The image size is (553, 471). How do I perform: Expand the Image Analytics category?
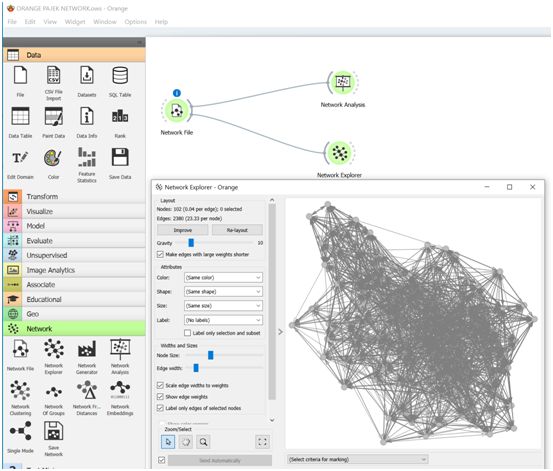75,270
